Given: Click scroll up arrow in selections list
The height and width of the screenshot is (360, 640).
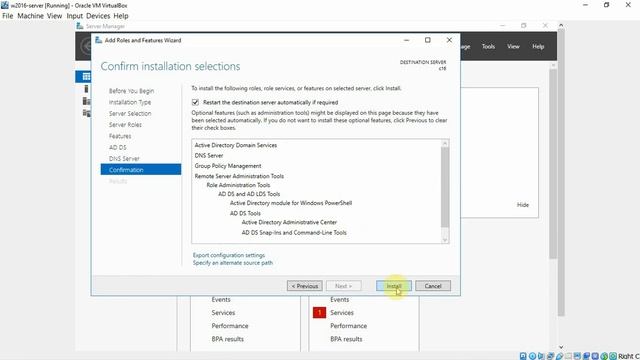Looking at the screenshot, I should pos(445,143).
